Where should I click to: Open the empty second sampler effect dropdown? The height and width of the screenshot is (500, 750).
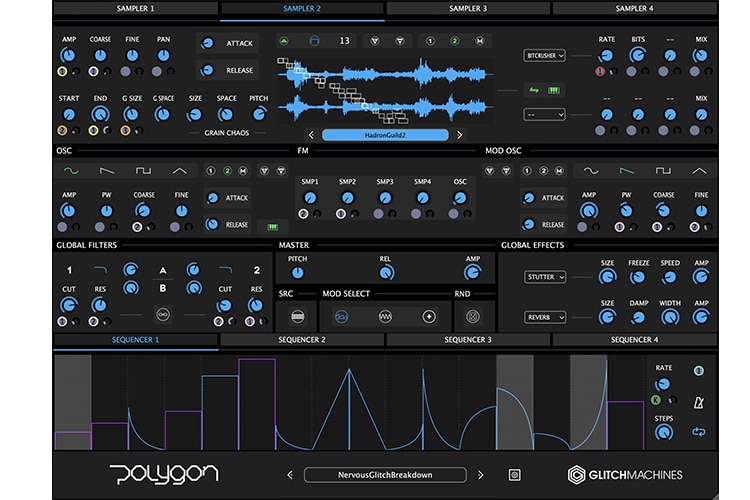coord(544,115)
